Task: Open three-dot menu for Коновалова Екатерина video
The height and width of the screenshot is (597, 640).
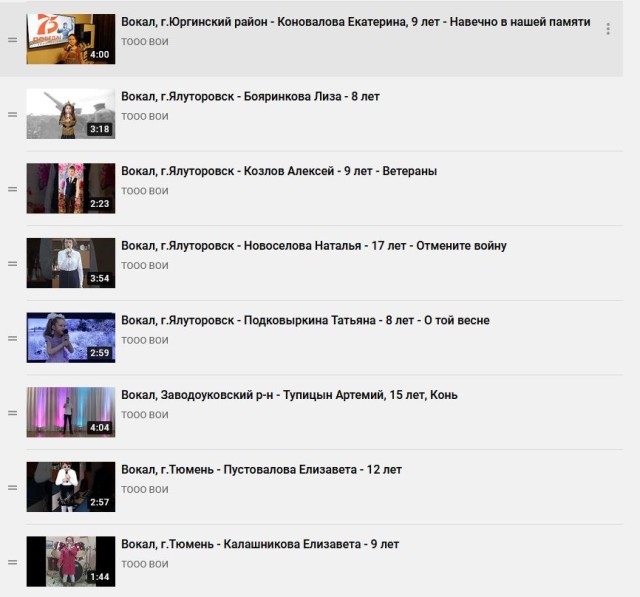Action: click(608, 29)
